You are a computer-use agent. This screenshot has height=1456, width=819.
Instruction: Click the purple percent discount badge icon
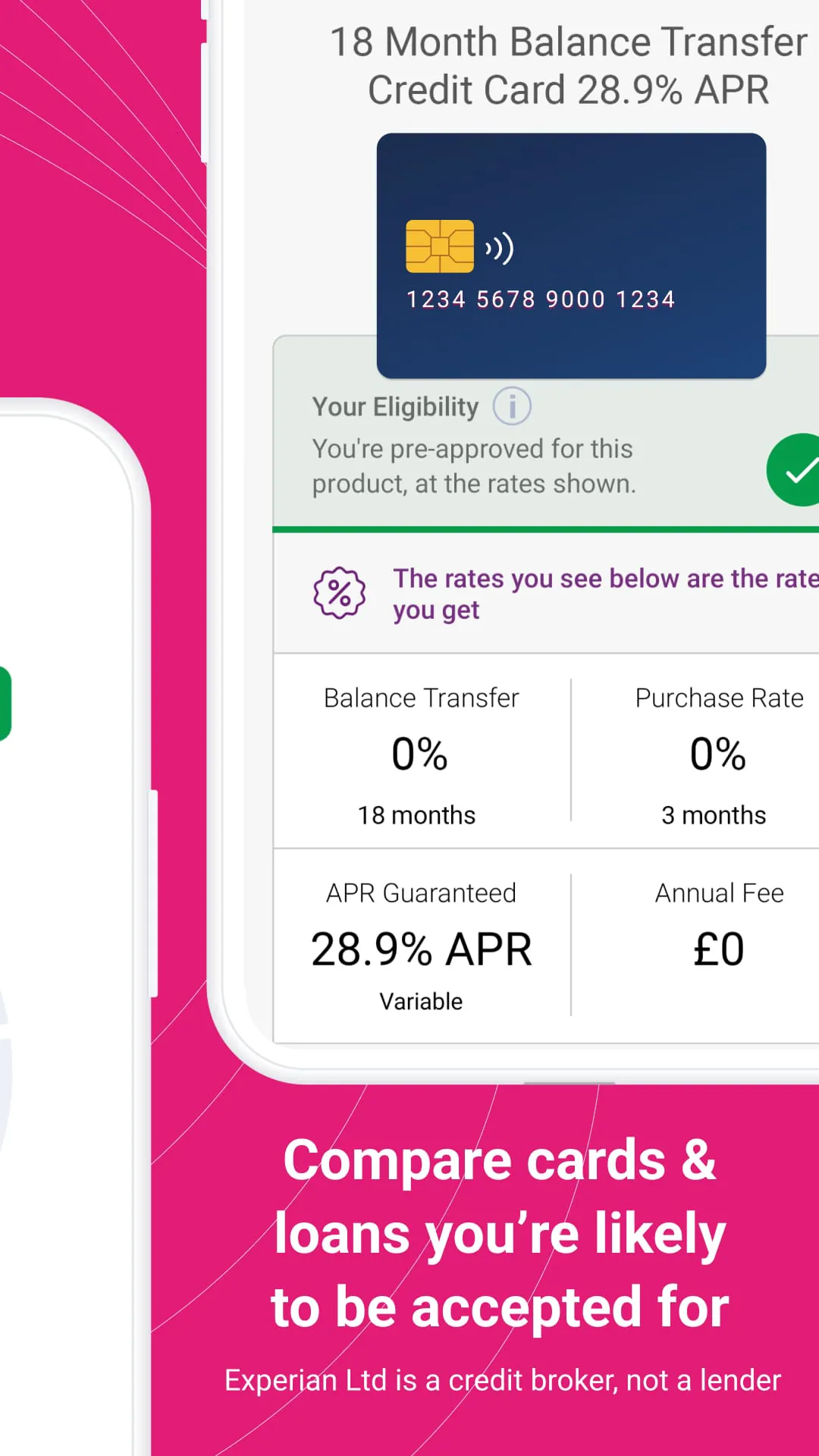click(x=338, y=593)
